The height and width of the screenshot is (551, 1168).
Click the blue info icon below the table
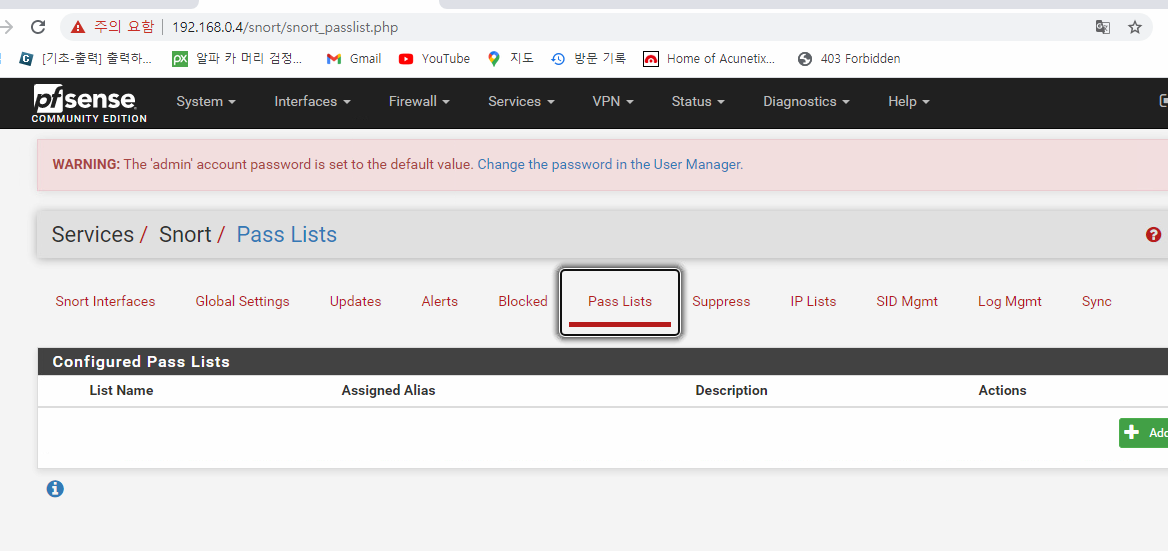point(55,488)
